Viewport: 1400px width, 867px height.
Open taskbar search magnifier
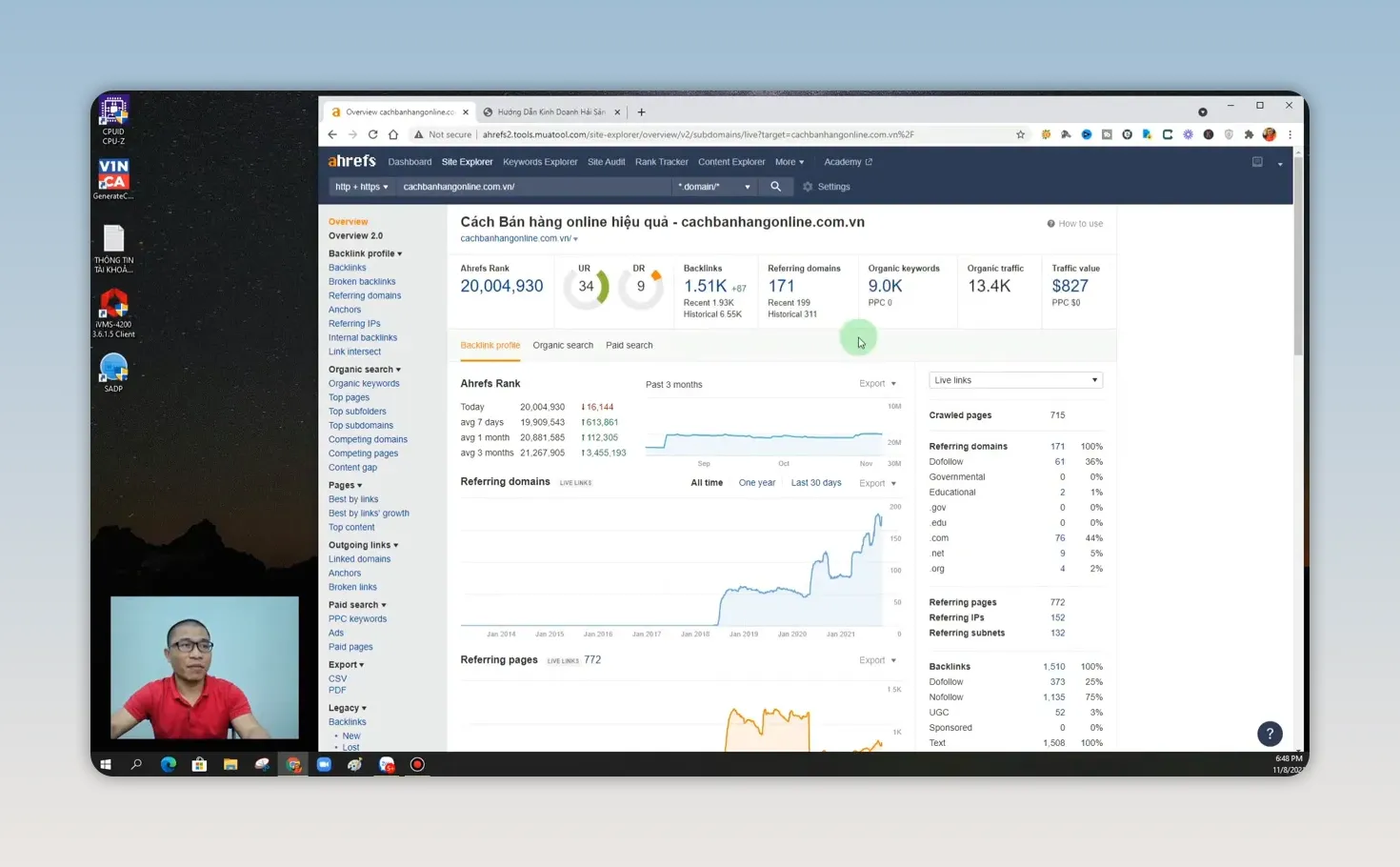tap(136, 764)
